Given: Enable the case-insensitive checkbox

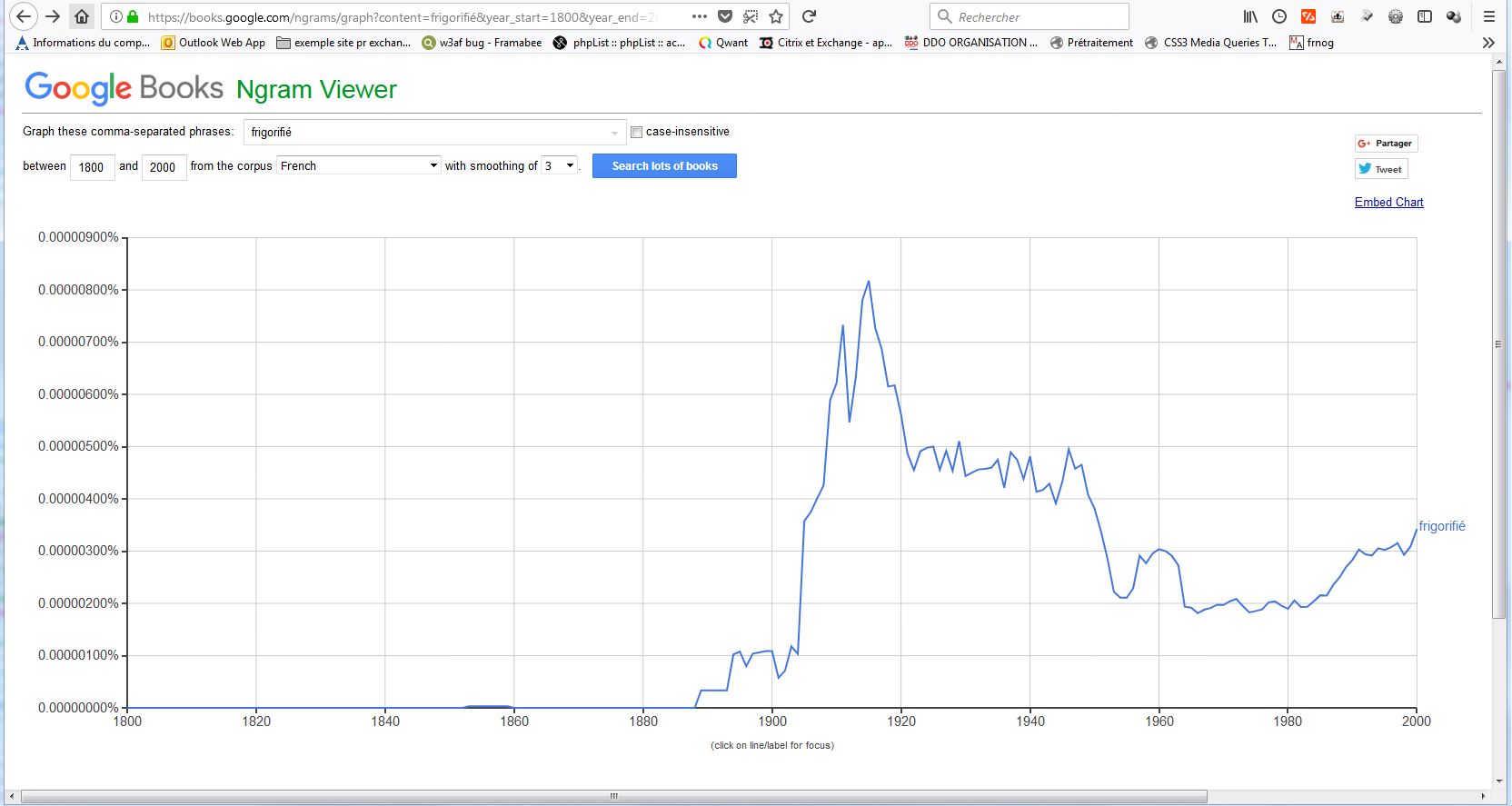Looking at the screenshot, I should click(637, 132).
